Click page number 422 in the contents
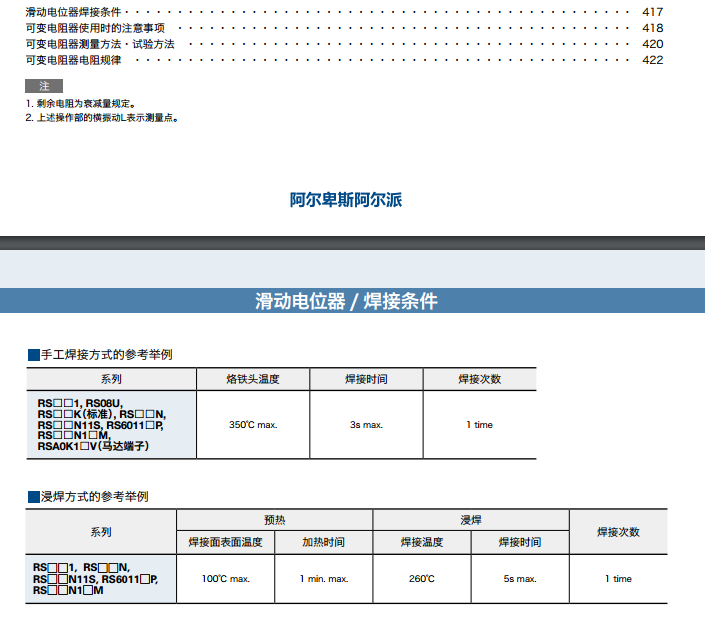This screenshot has height=621, width=705. 652,60
